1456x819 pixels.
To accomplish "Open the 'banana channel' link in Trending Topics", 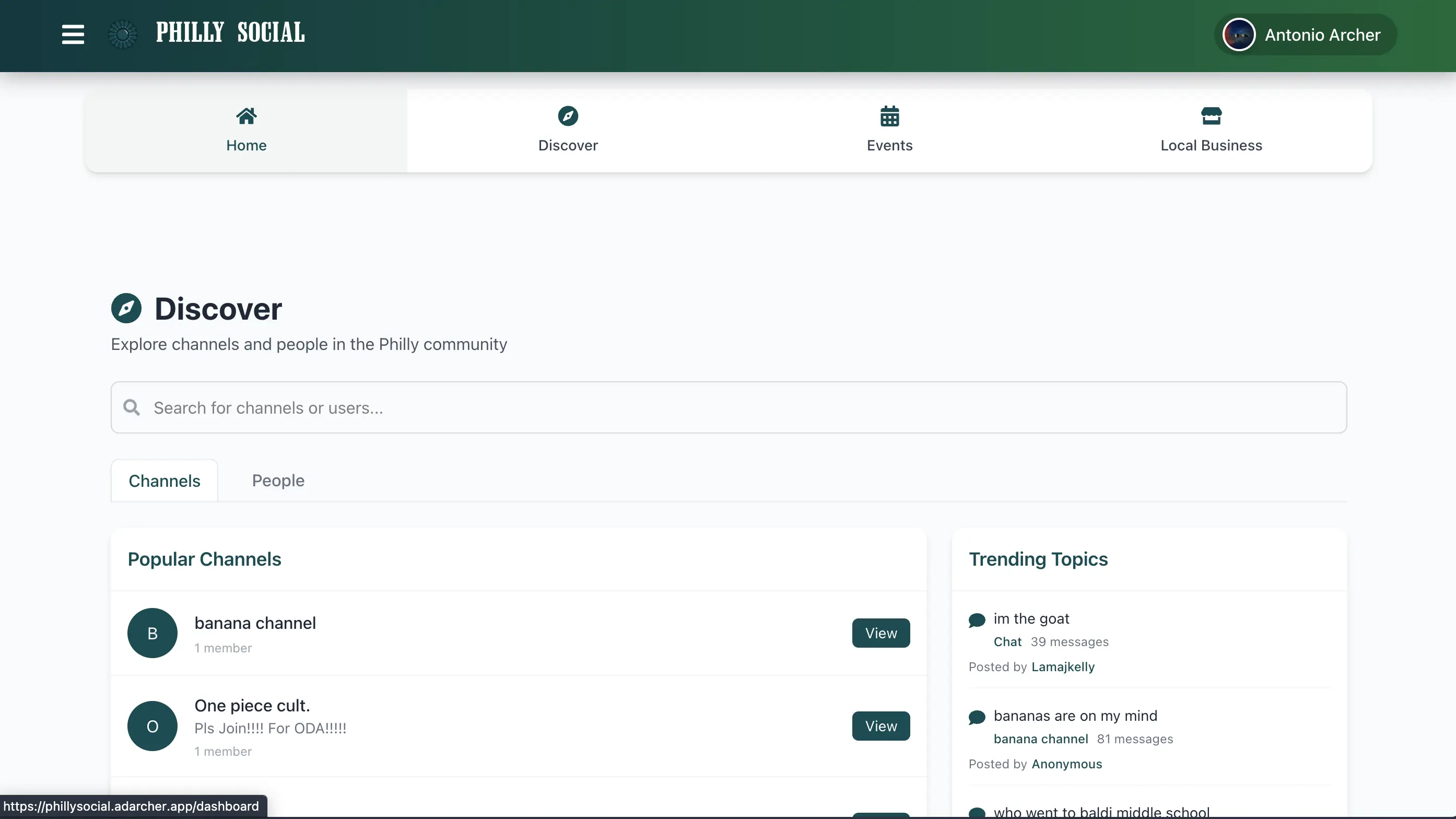I will click(x=1041, y=739).
